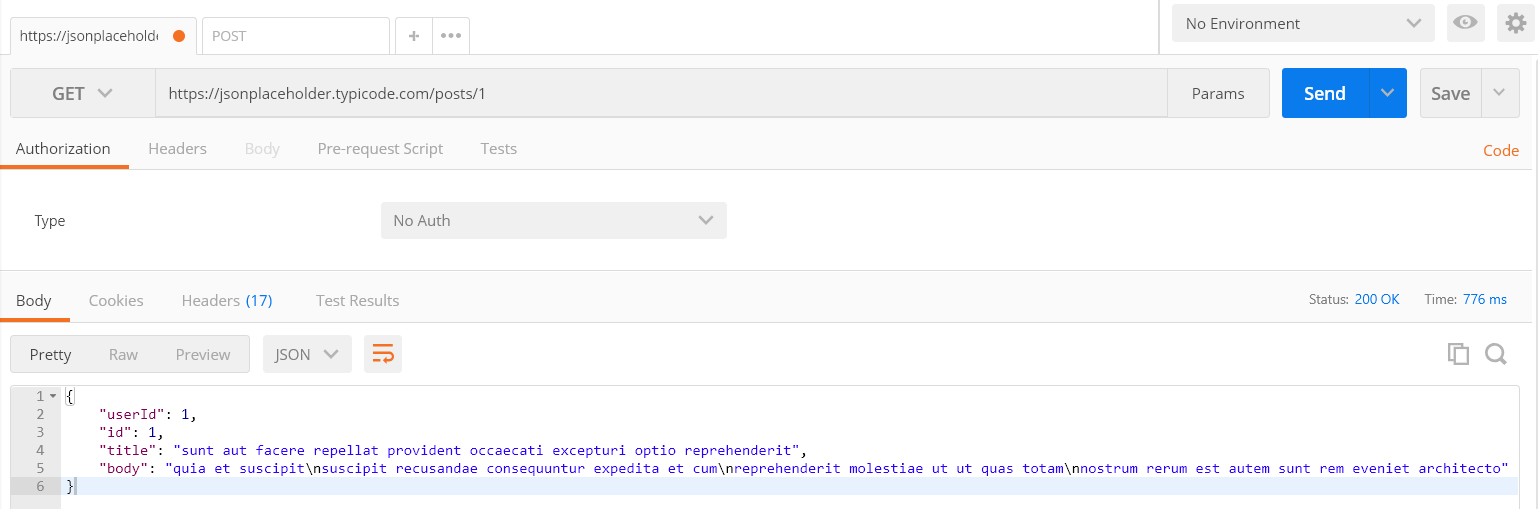Open the No Auth type dropdown
The height and width of the screenshot is (509, 1538).
pos(553,220)
